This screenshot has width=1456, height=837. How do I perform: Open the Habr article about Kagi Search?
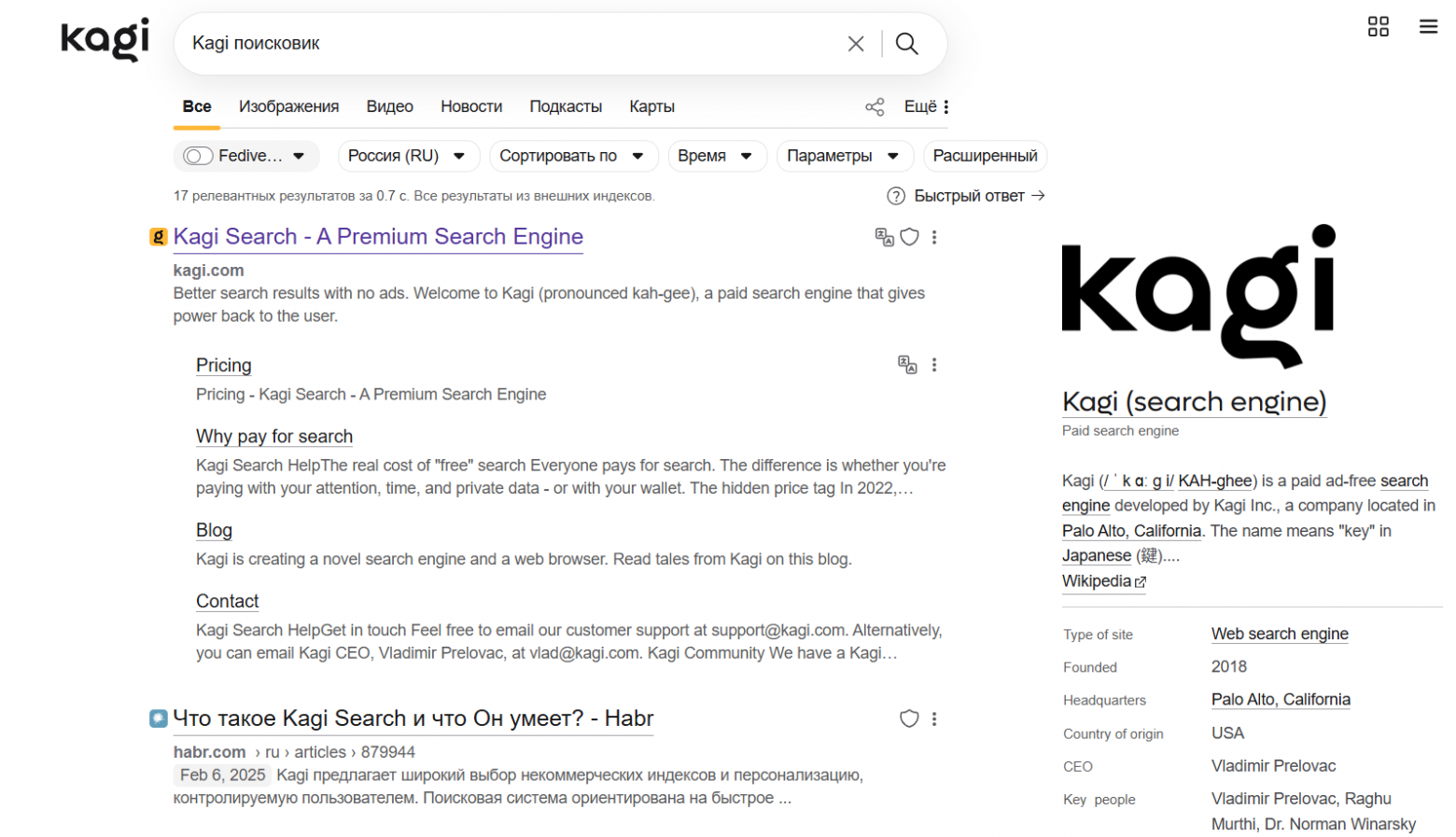coord(413,718)
